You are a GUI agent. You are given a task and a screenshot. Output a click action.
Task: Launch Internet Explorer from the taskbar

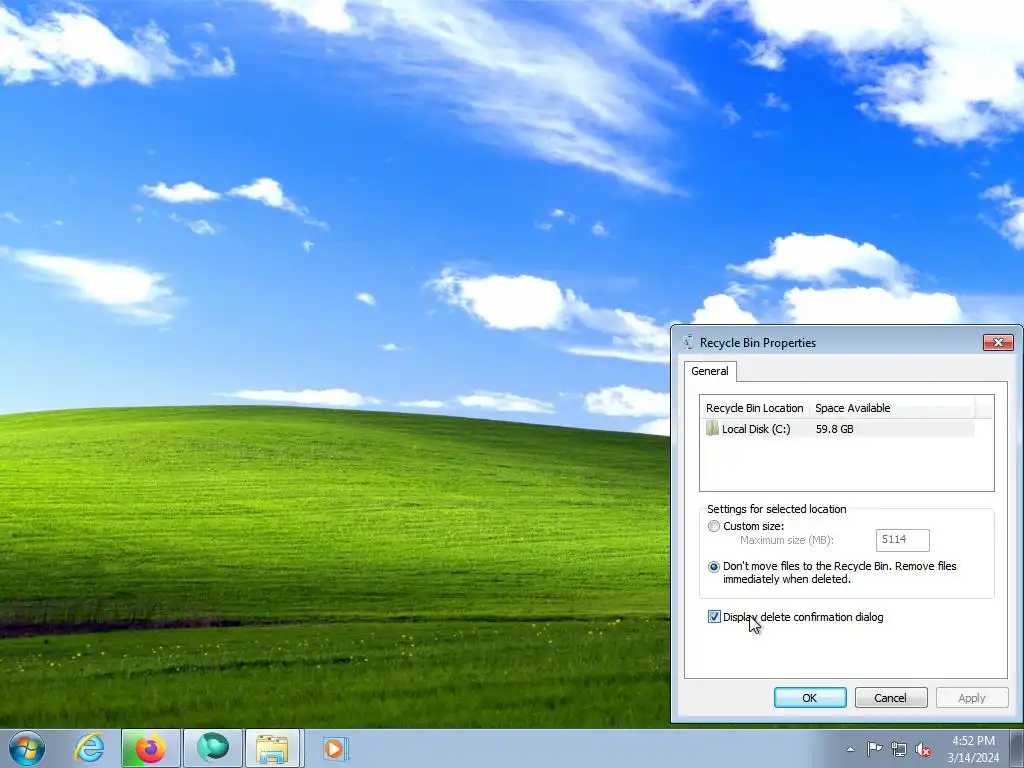coord(89,748)
